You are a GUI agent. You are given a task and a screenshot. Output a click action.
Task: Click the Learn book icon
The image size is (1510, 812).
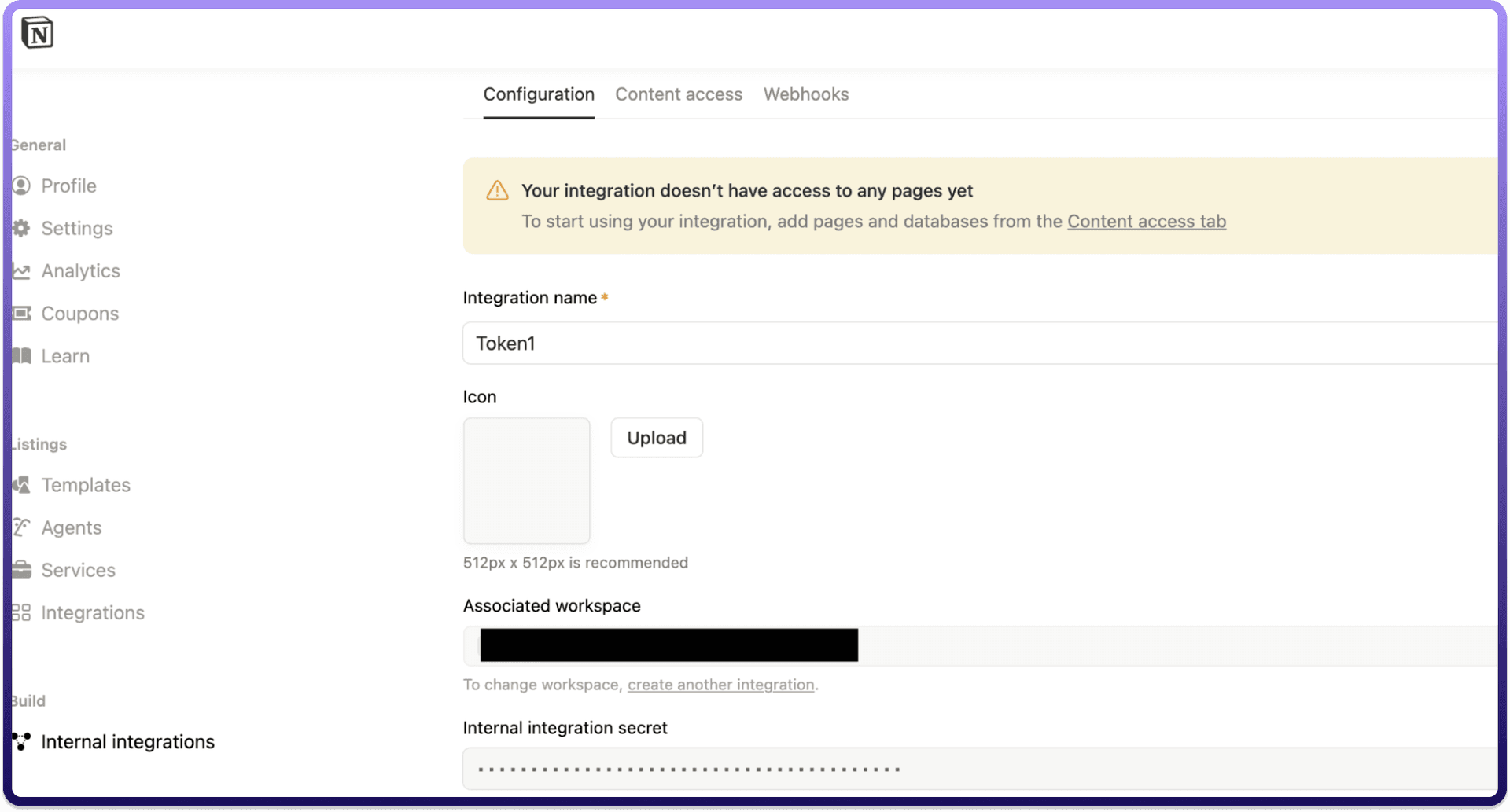(21, 356)
